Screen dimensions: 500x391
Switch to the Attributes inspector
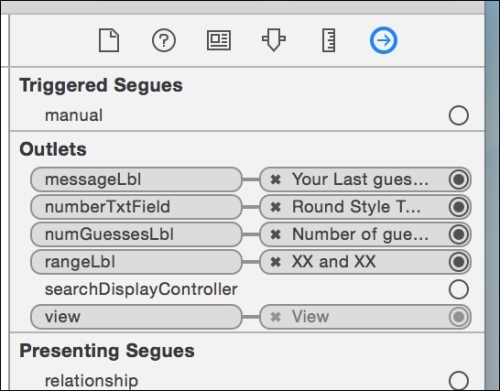point(274,40)
